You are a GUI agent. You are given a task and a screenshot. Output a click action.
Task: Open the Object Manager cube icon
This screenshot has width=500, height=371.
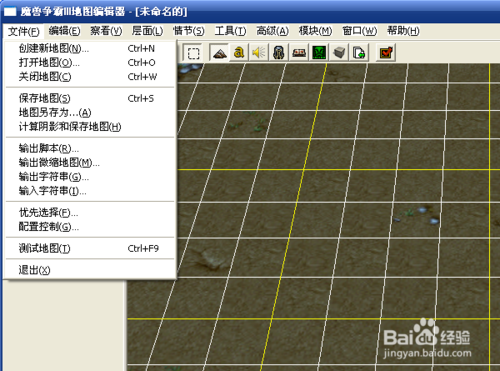point(339,53)
